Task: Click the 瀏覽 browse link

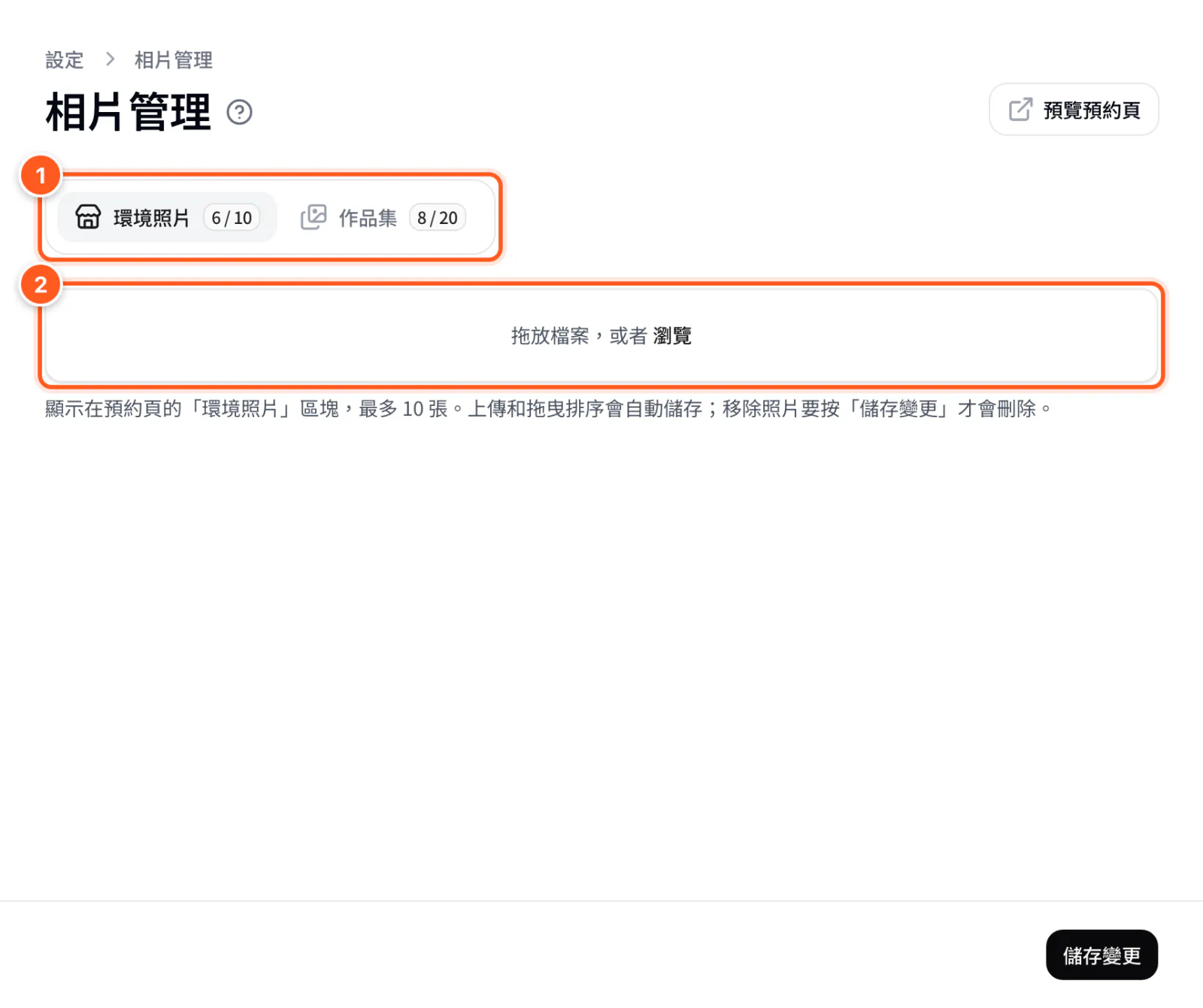Action: (672, 336)
